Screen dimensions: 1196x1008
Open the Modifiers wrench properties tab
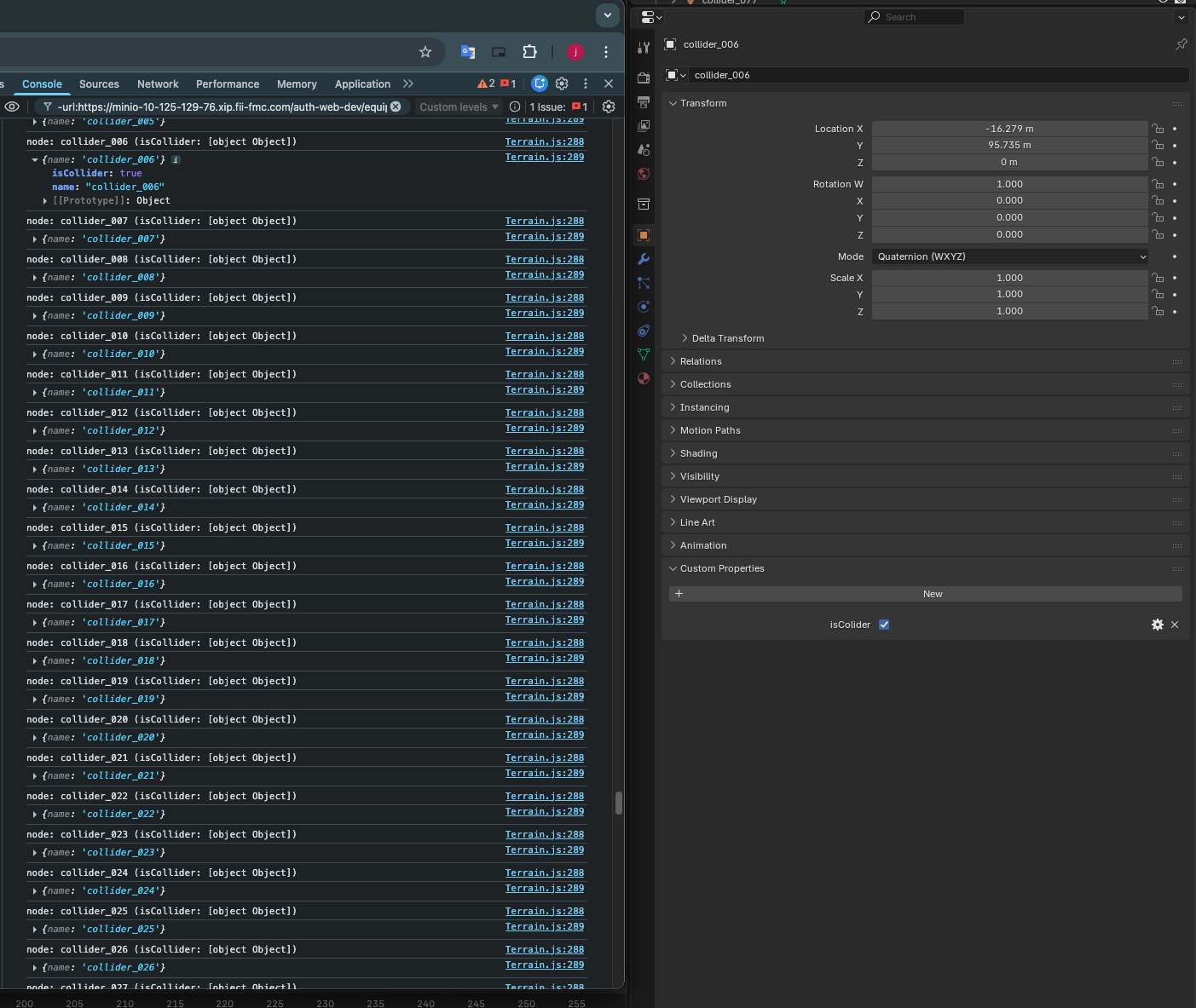click(644, 259)
